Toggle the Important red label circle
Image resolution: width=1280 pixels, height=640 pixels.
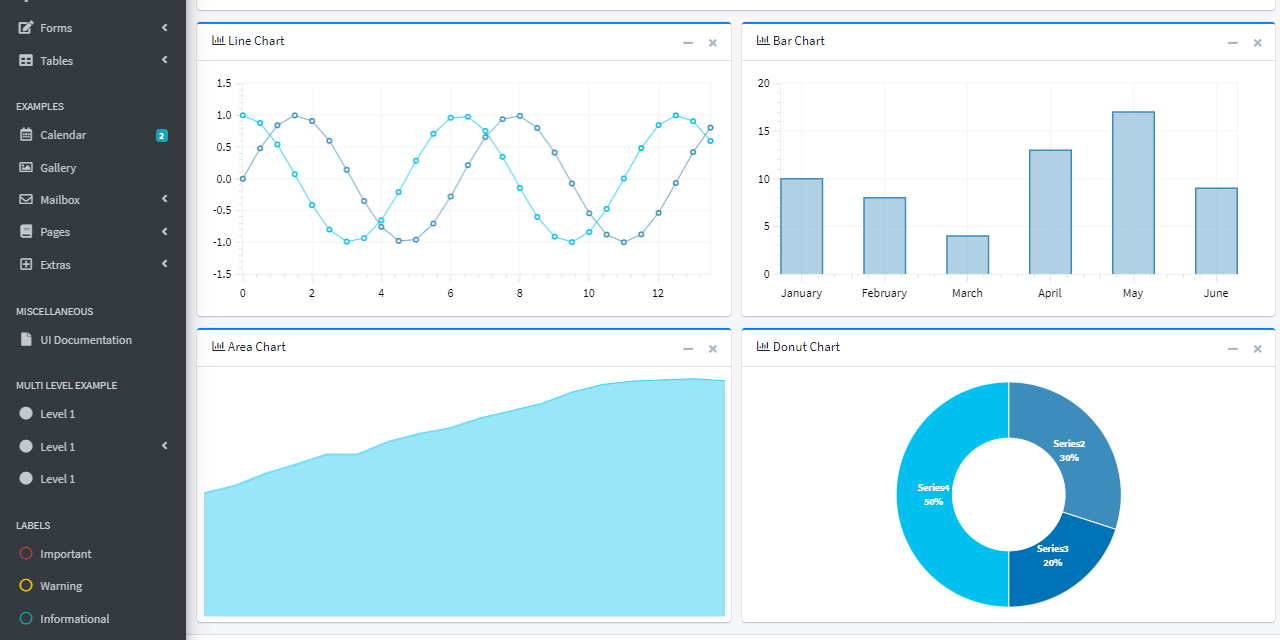[24, 553]
